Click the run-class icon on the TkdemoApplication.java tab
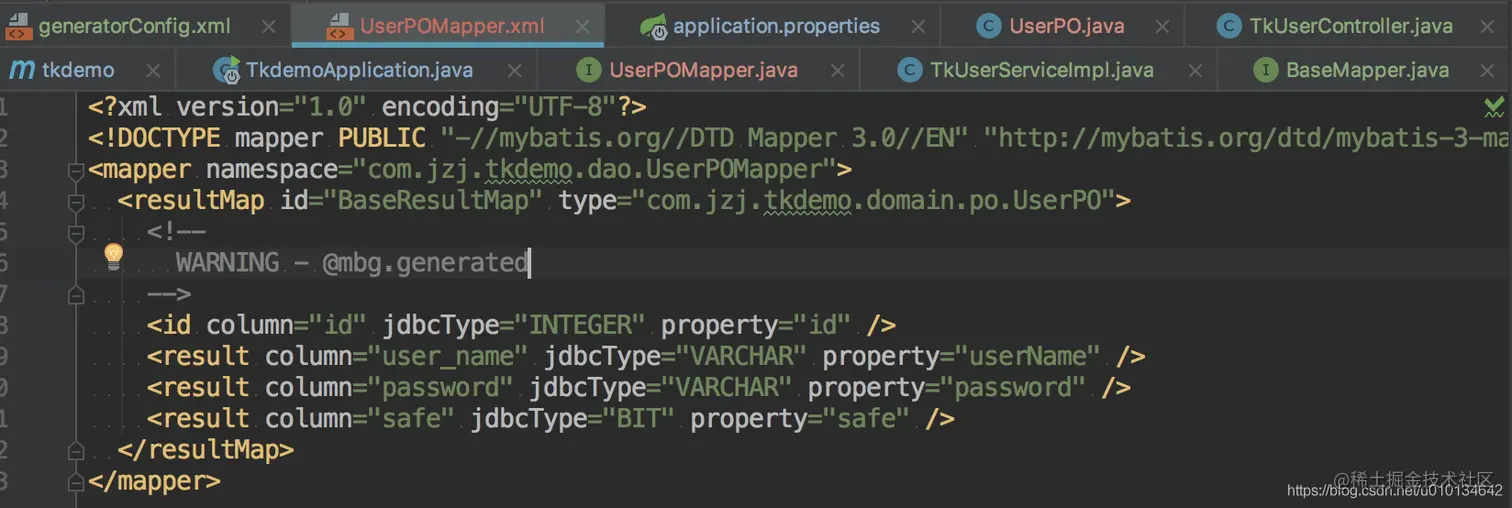1512x508 pixels. [227, 70]
